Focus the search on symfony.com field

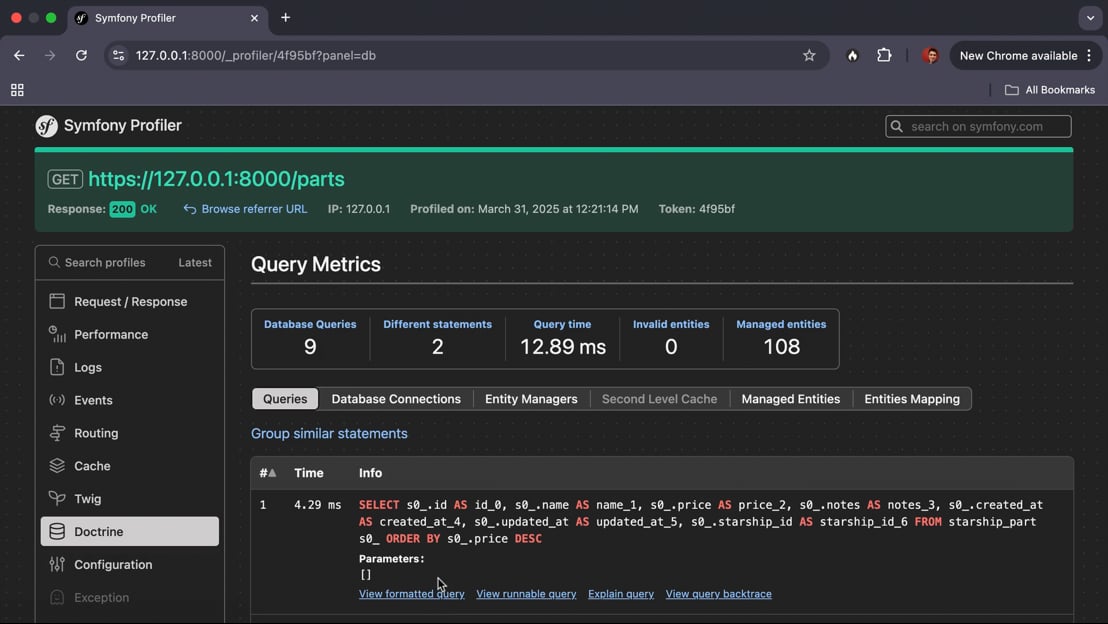tap(979, 126)
